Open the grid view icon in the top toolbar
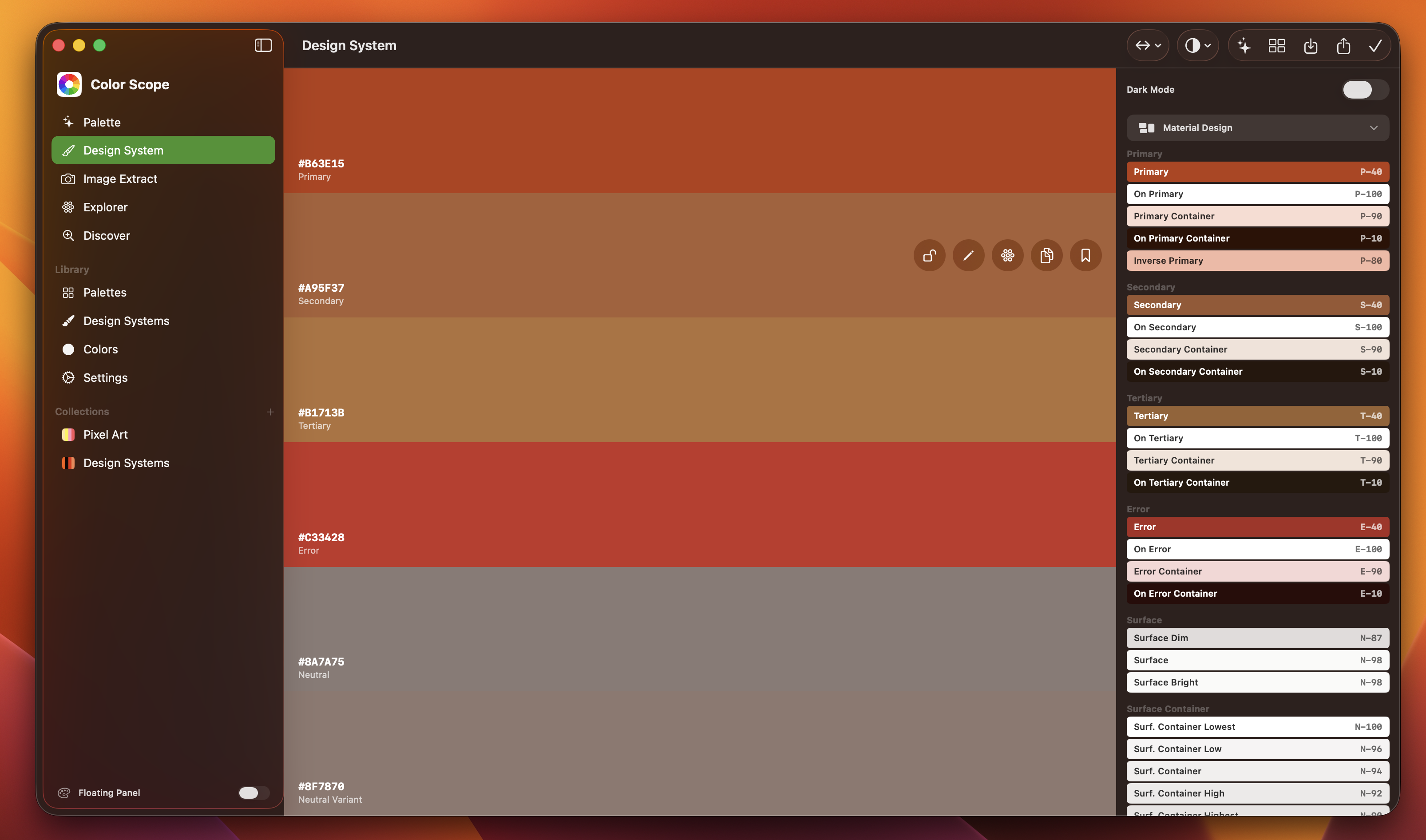 tap(1277, 46)
